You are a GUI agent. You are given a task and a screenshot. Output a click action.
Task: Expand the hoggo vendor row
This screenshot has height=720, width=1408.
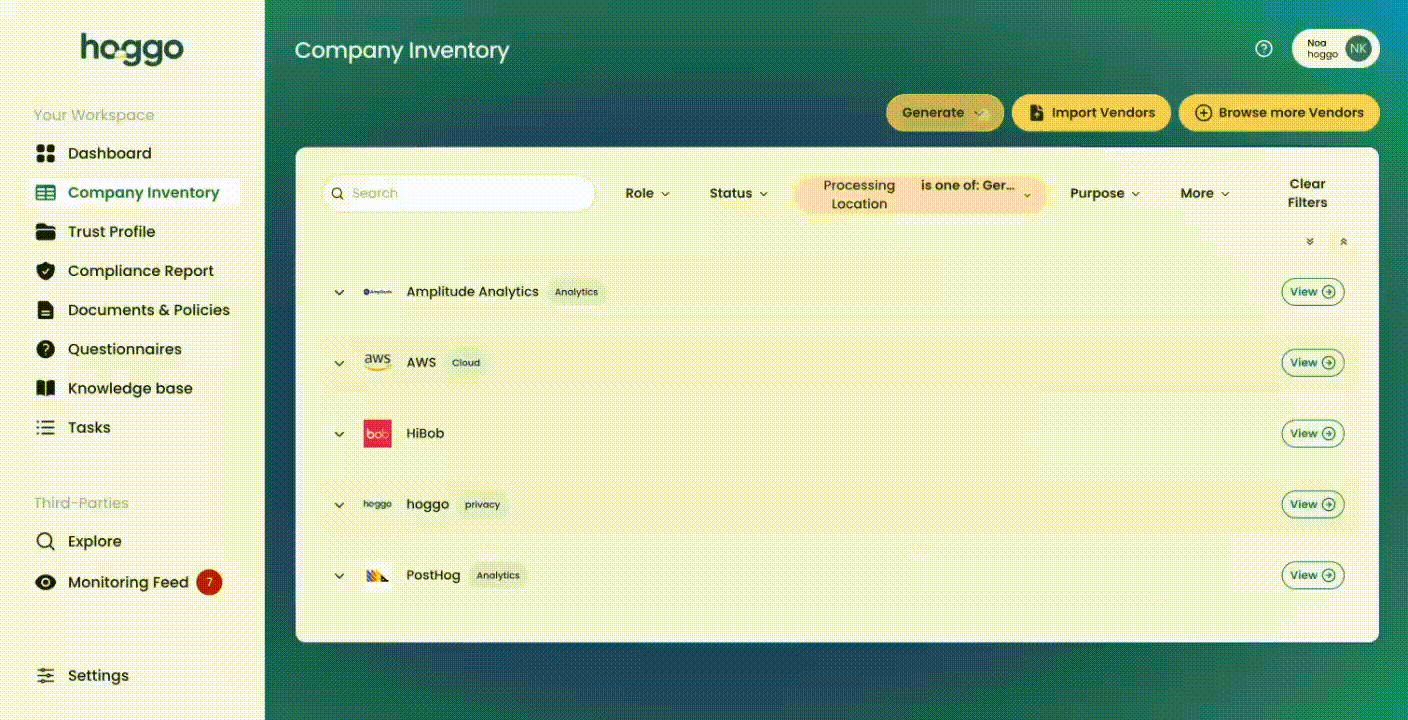(x=339, y=505)
